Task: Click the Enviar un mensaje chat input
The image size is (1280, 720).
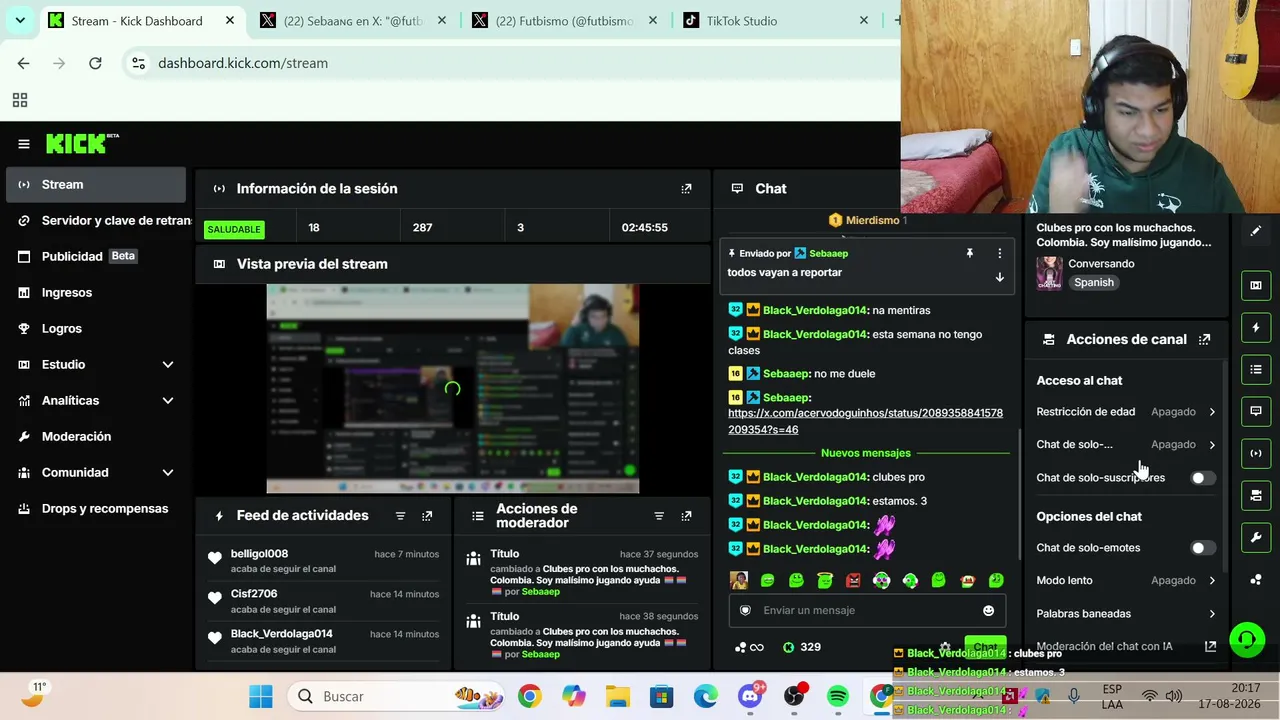Action: (867, 611)
